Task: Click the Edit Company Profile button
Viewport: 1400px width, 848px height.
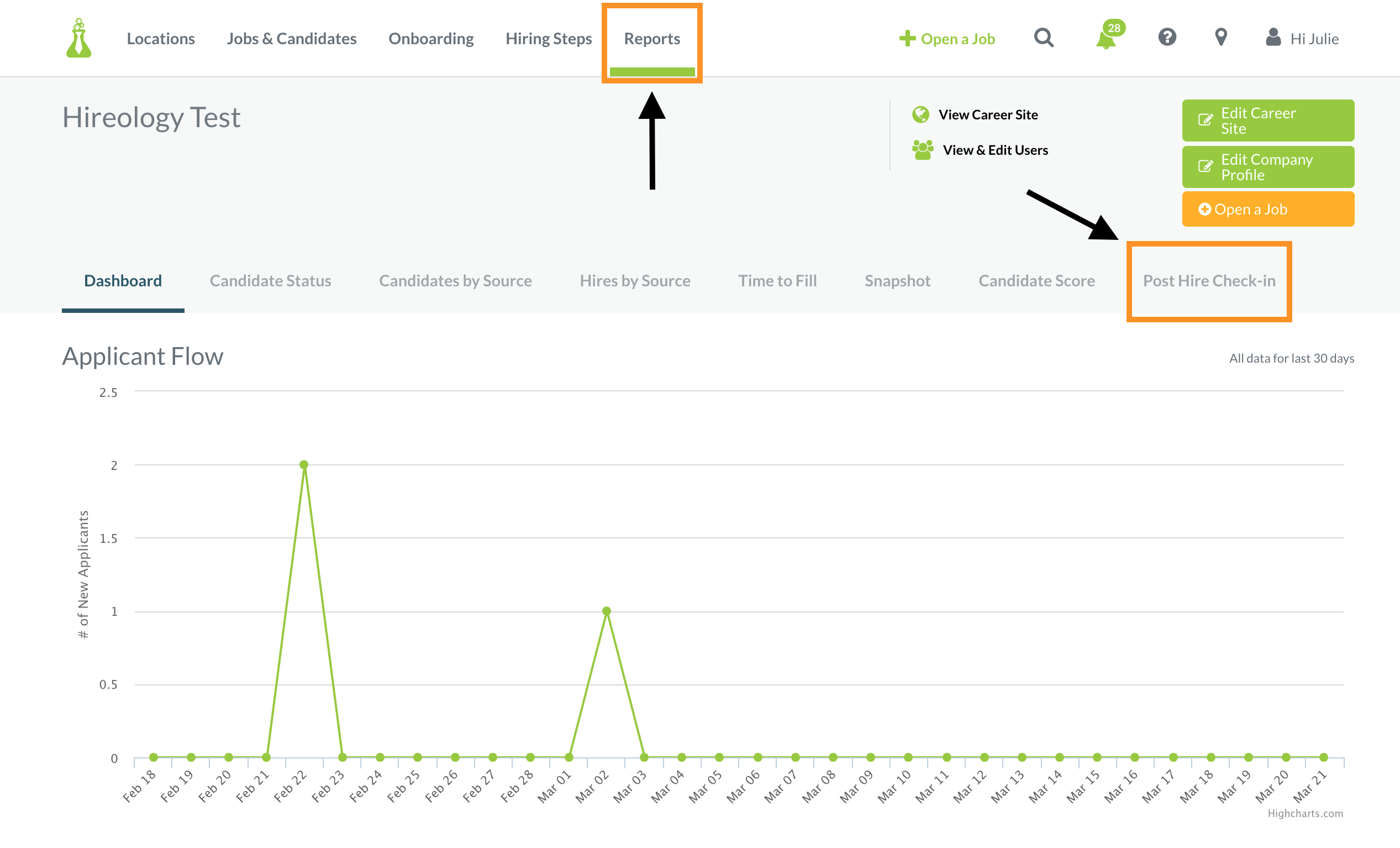Action: (x=1267, y=166)
